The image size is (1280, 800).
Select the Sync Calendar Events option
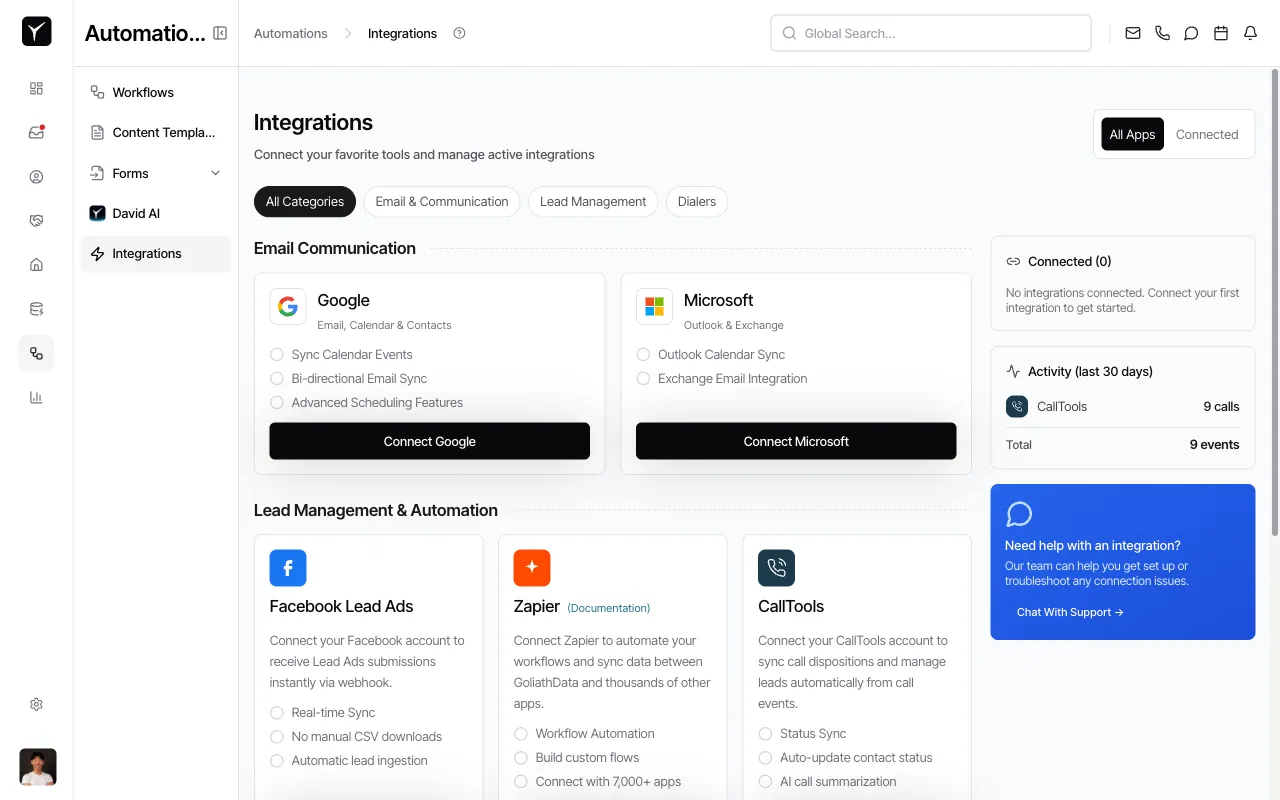(x=276, y=354)
